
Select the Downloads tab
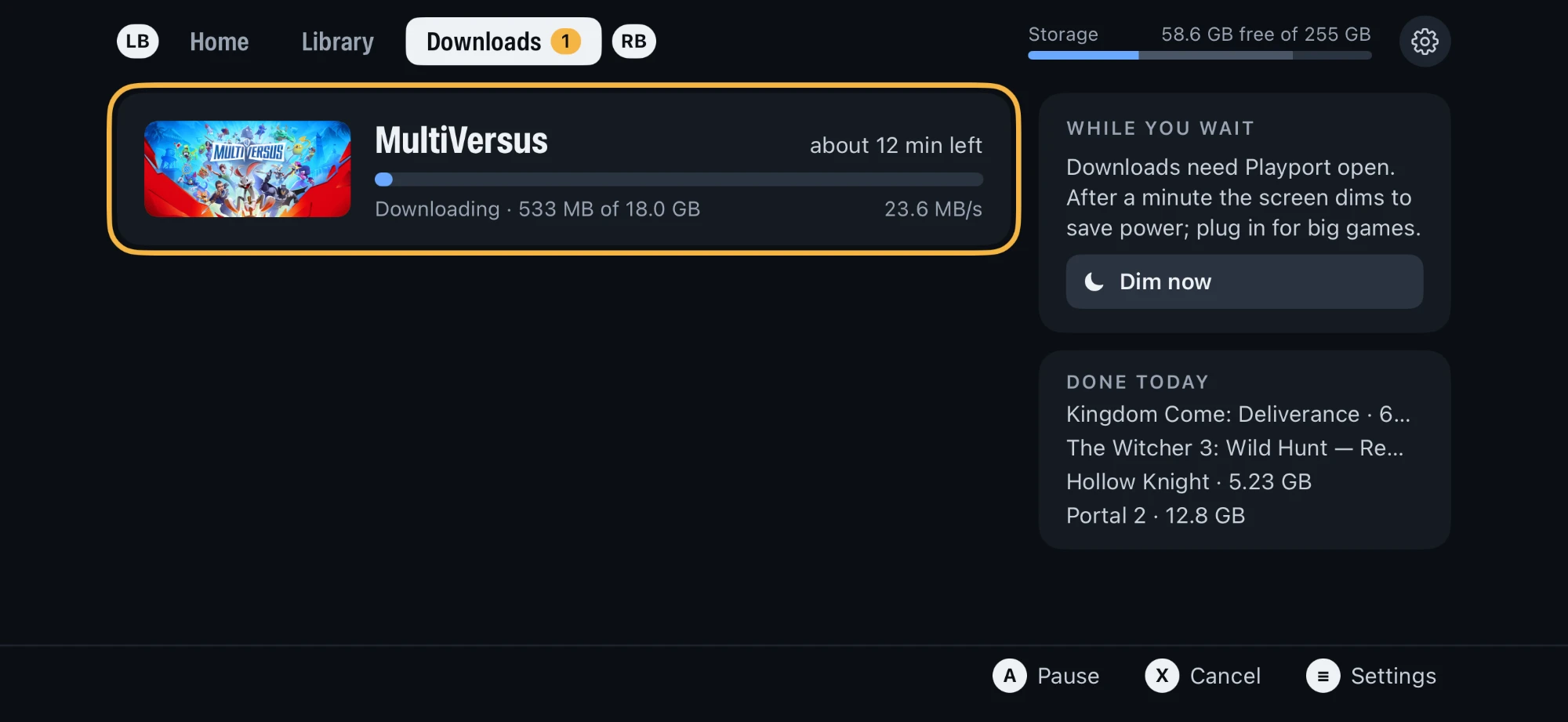[503, 42]
